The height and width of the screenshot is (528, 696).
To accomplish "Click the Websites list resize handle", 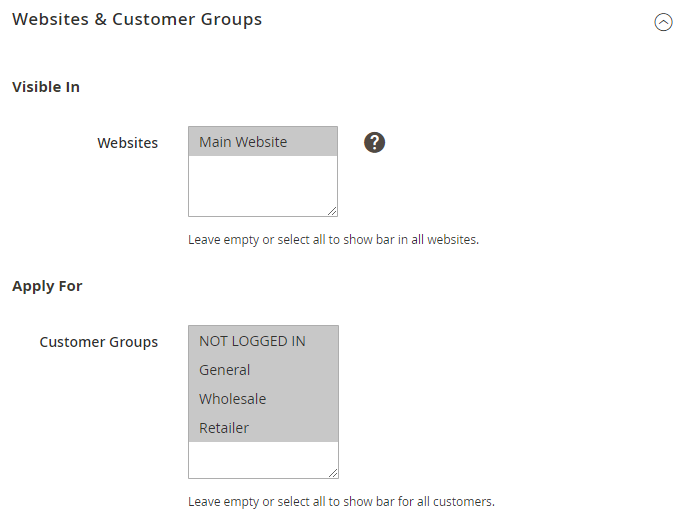I will click(x=332, y=211).
